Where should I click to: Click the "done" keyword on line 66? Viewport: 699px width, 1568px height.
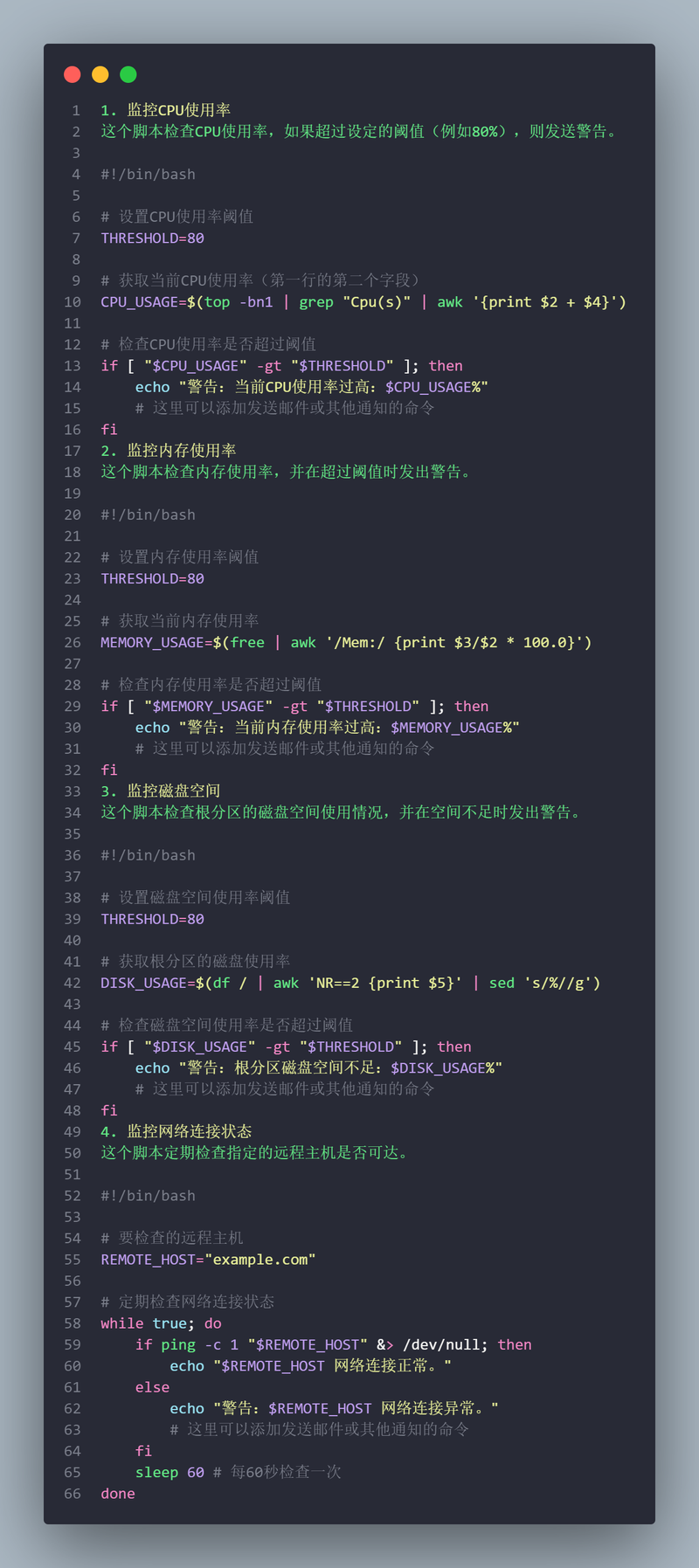point(118,1493)
